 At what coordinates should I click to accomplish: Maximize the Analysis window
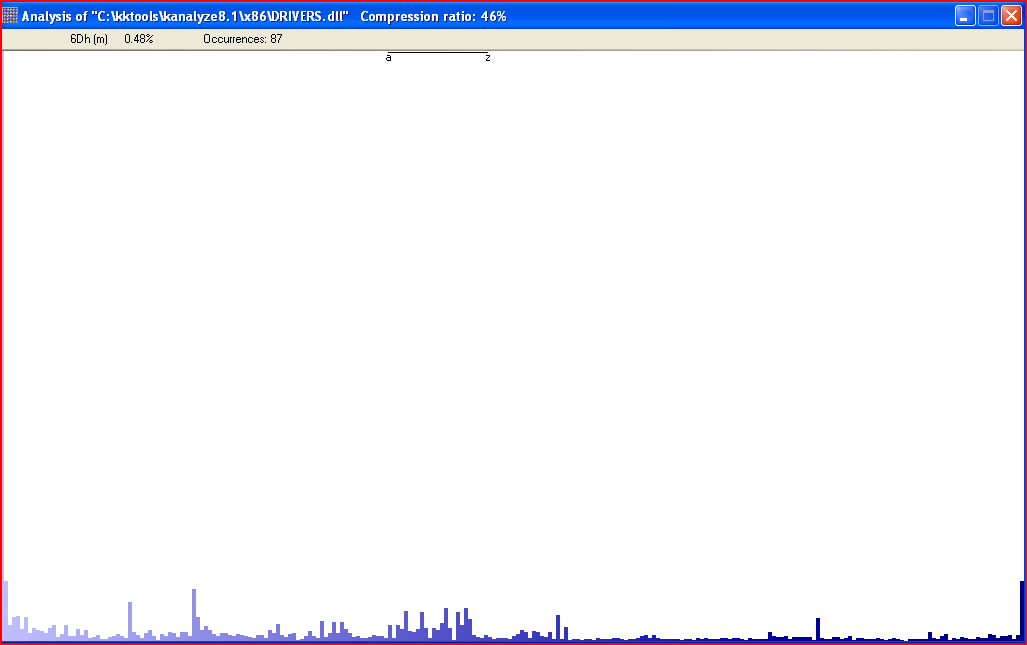pos(988,16)
